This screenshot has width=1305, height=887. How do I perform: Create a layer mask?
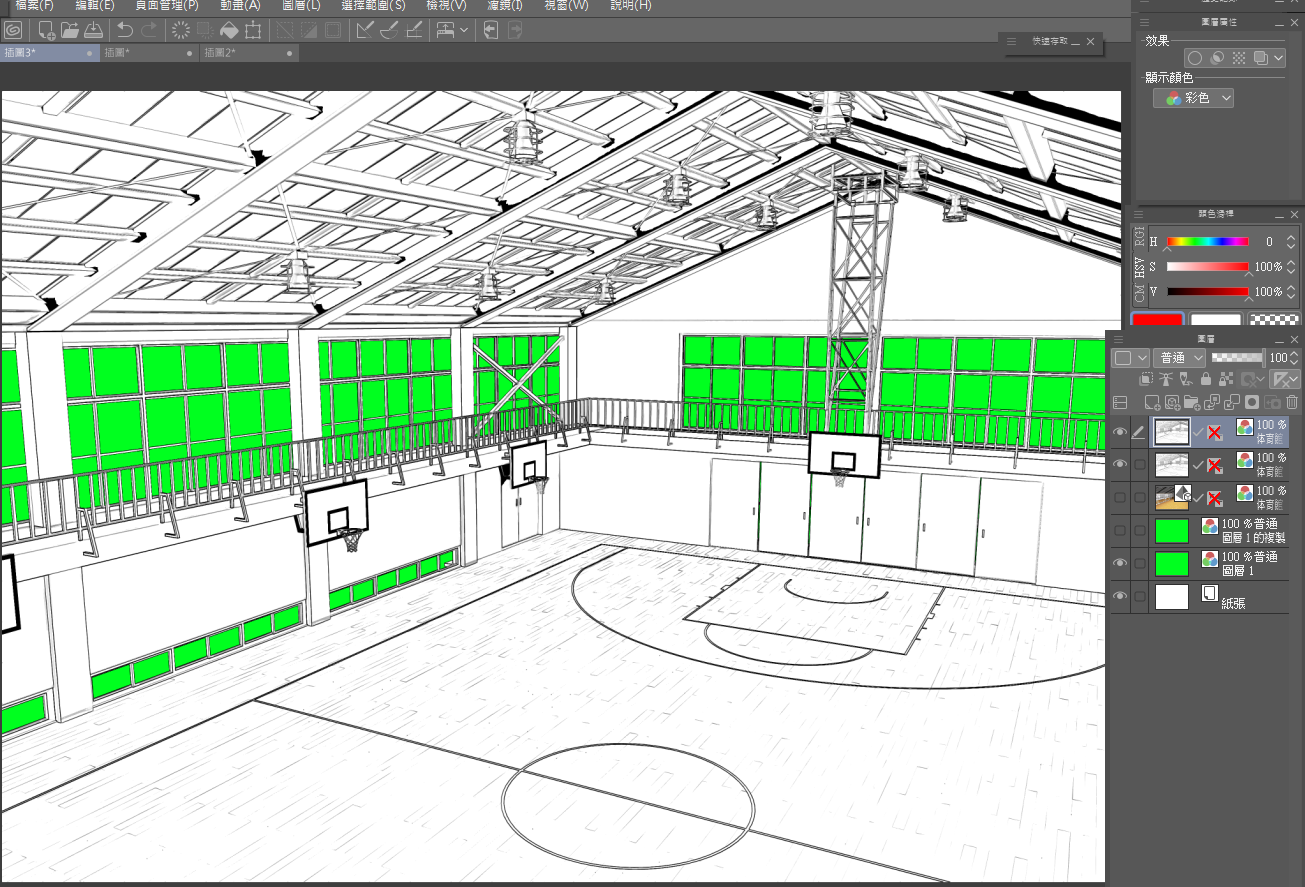(1251, 402)
